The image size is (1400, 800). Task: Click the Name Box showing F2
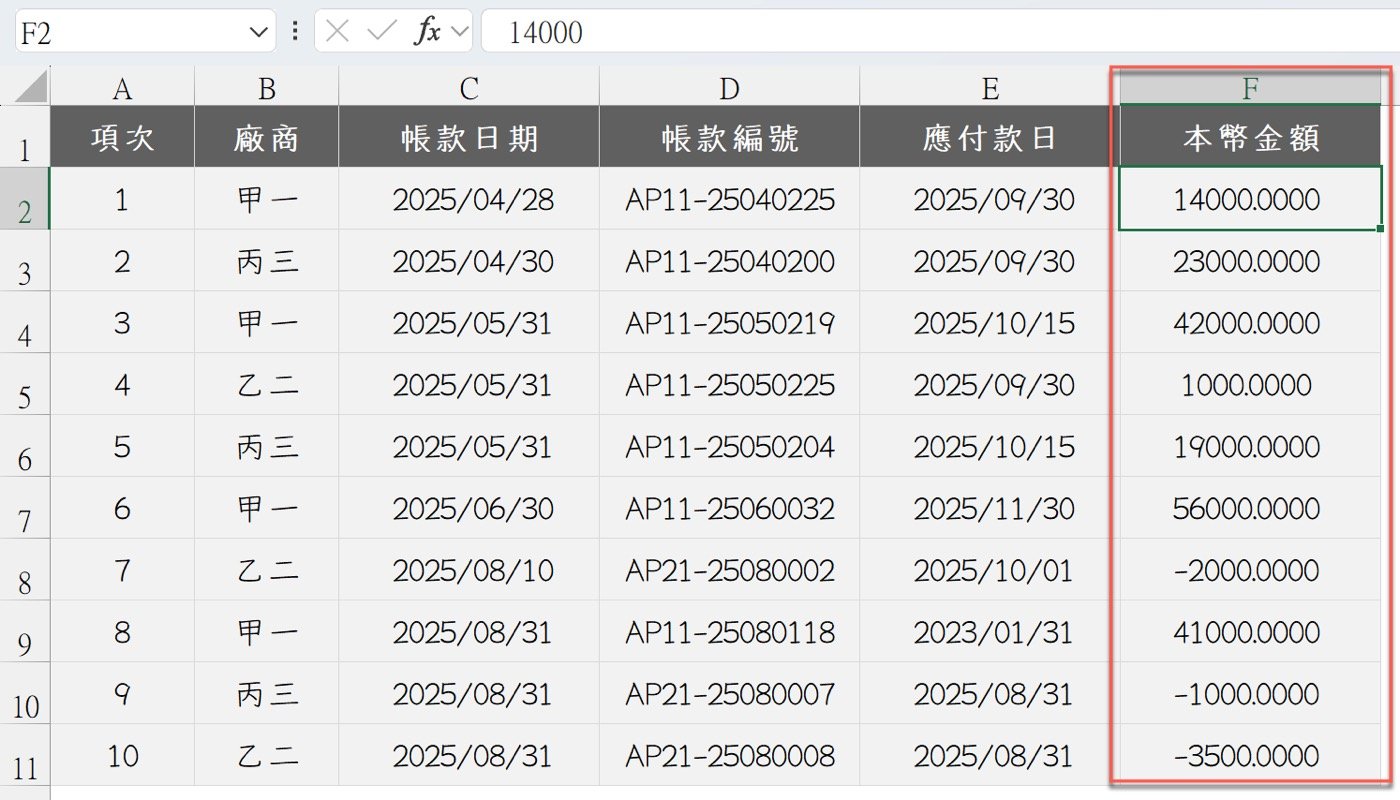(143, 31)
